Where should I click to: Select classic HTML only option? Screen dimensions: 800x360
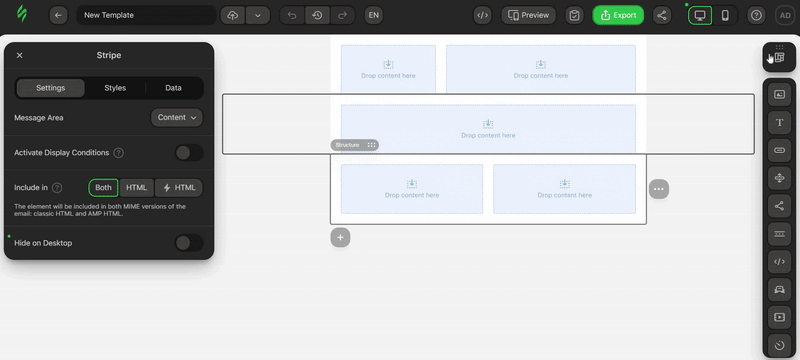click(136, 188)
